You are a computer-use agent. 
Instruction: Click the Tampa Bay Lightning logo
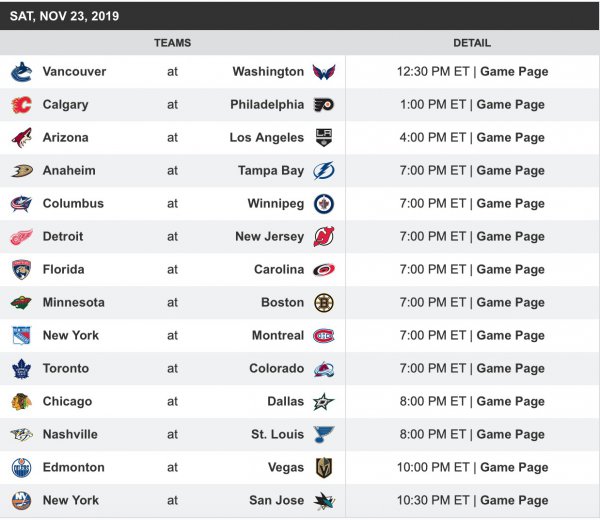click(x=324, y=171)
